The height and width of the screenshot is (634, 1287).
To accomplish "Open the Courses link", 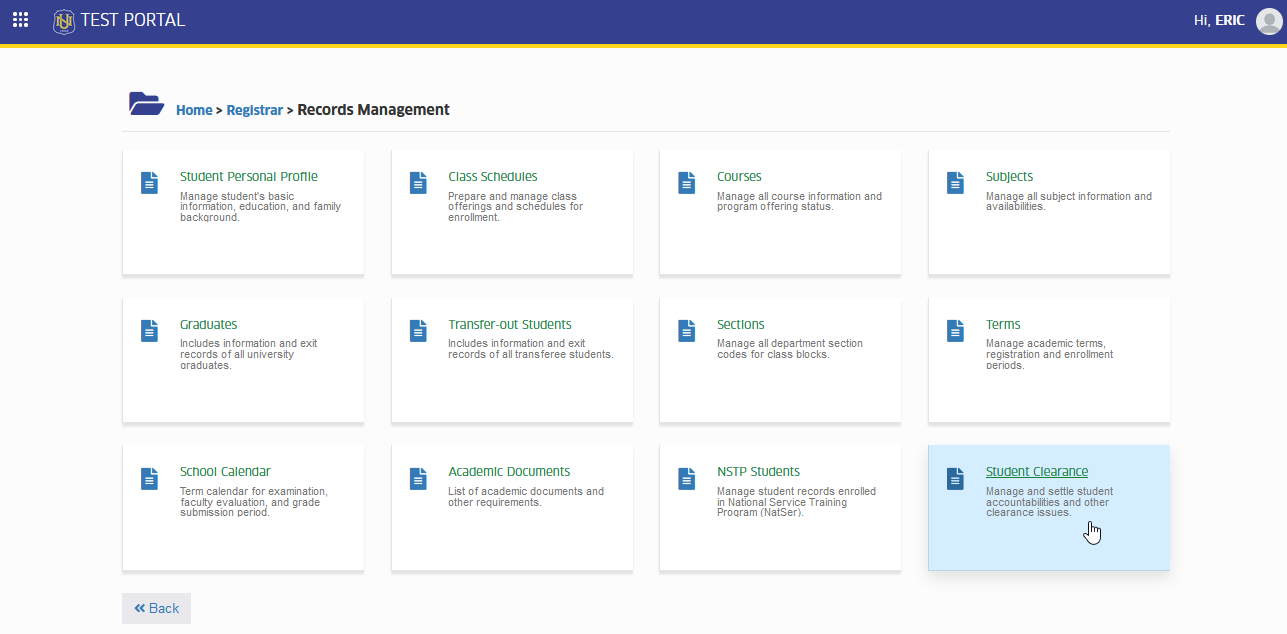I will click(739, 177).
